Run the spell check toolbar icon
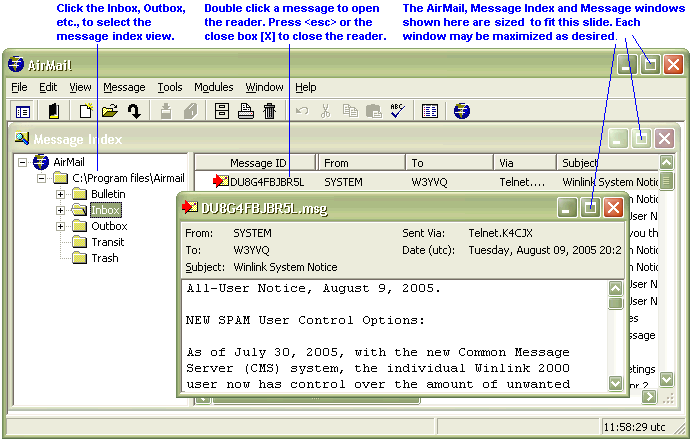The height and width of the screenshot is (441, 692). pyautogui.click(x=396, y=111)
